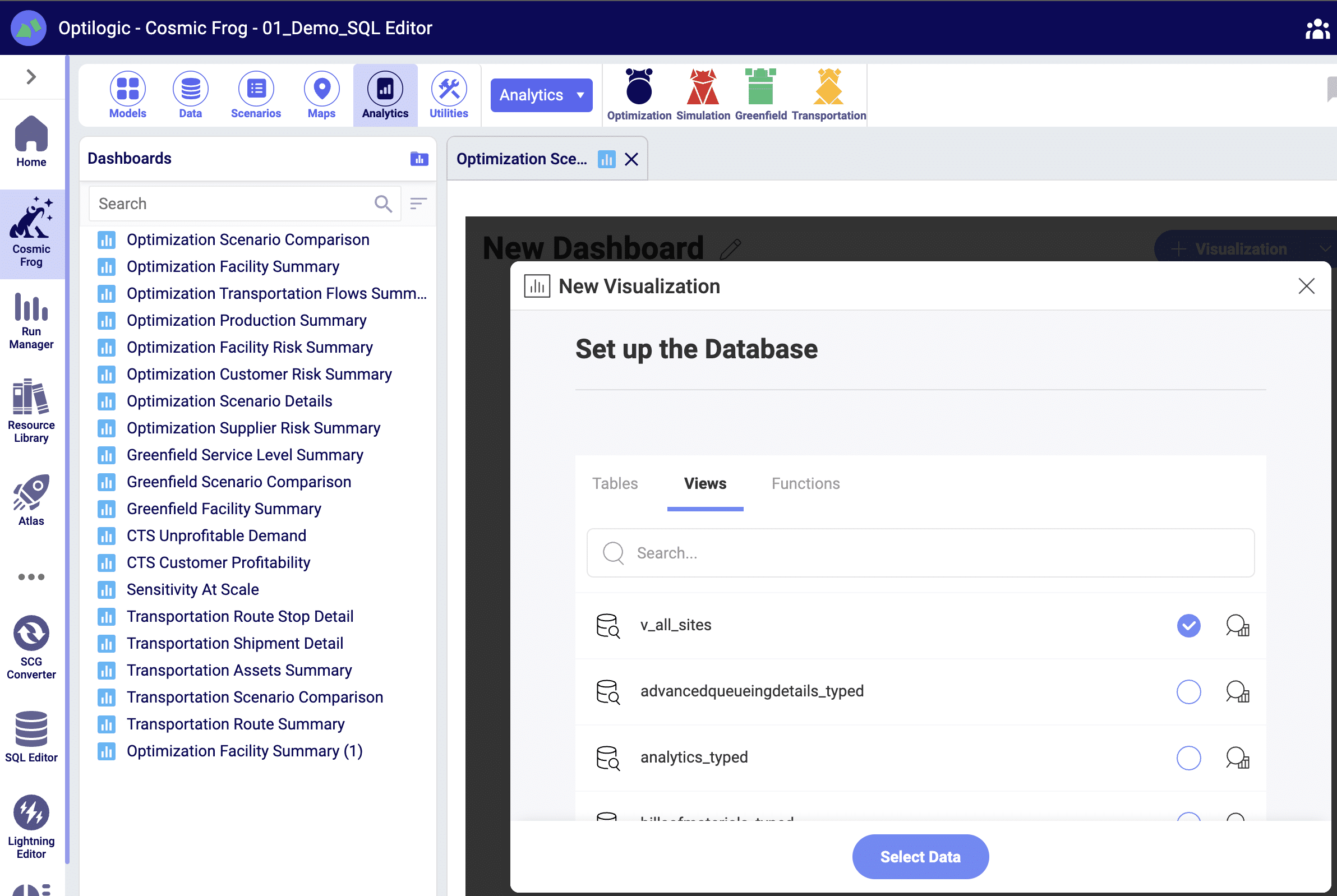Deselect the v_all_sites view checkmark

(x=1188, y=625)
